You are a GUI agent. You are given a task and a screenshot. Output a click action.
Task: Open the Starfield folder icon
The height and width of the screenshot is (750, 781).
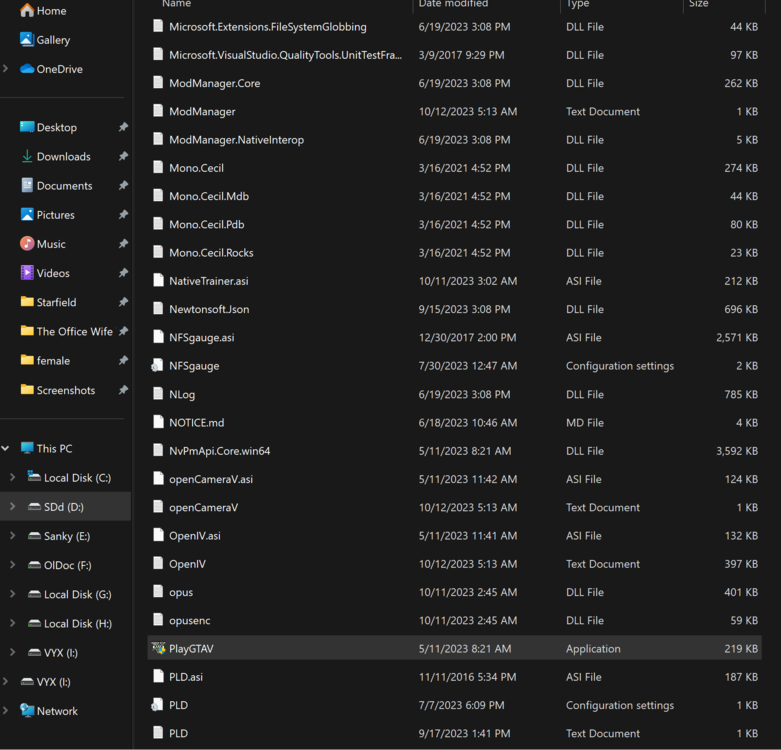pyautogui.click(x=27, y=301)
